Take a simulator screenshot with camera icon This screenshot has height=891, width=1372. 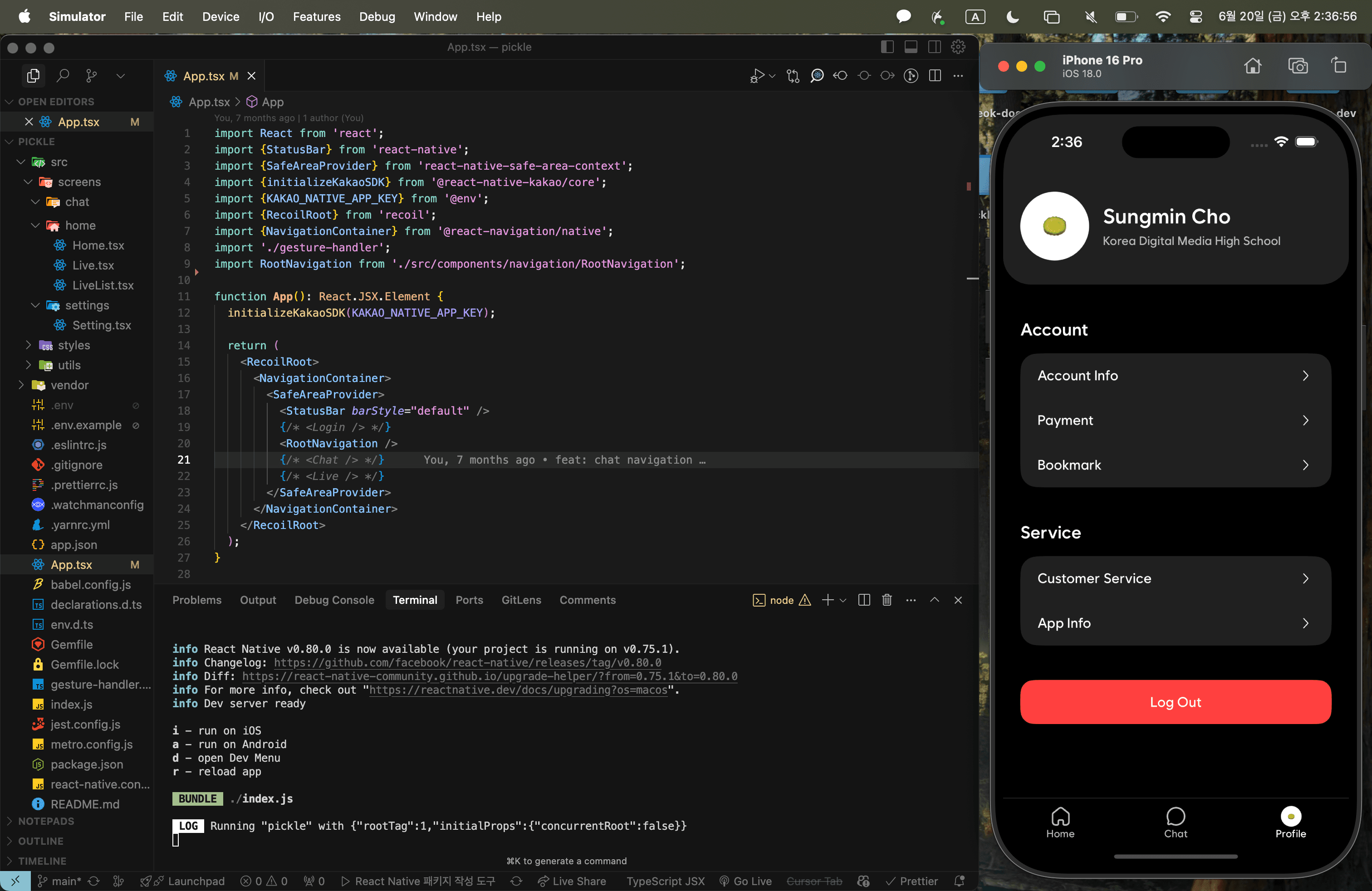pyautogui.click(x=1298, y=66)
